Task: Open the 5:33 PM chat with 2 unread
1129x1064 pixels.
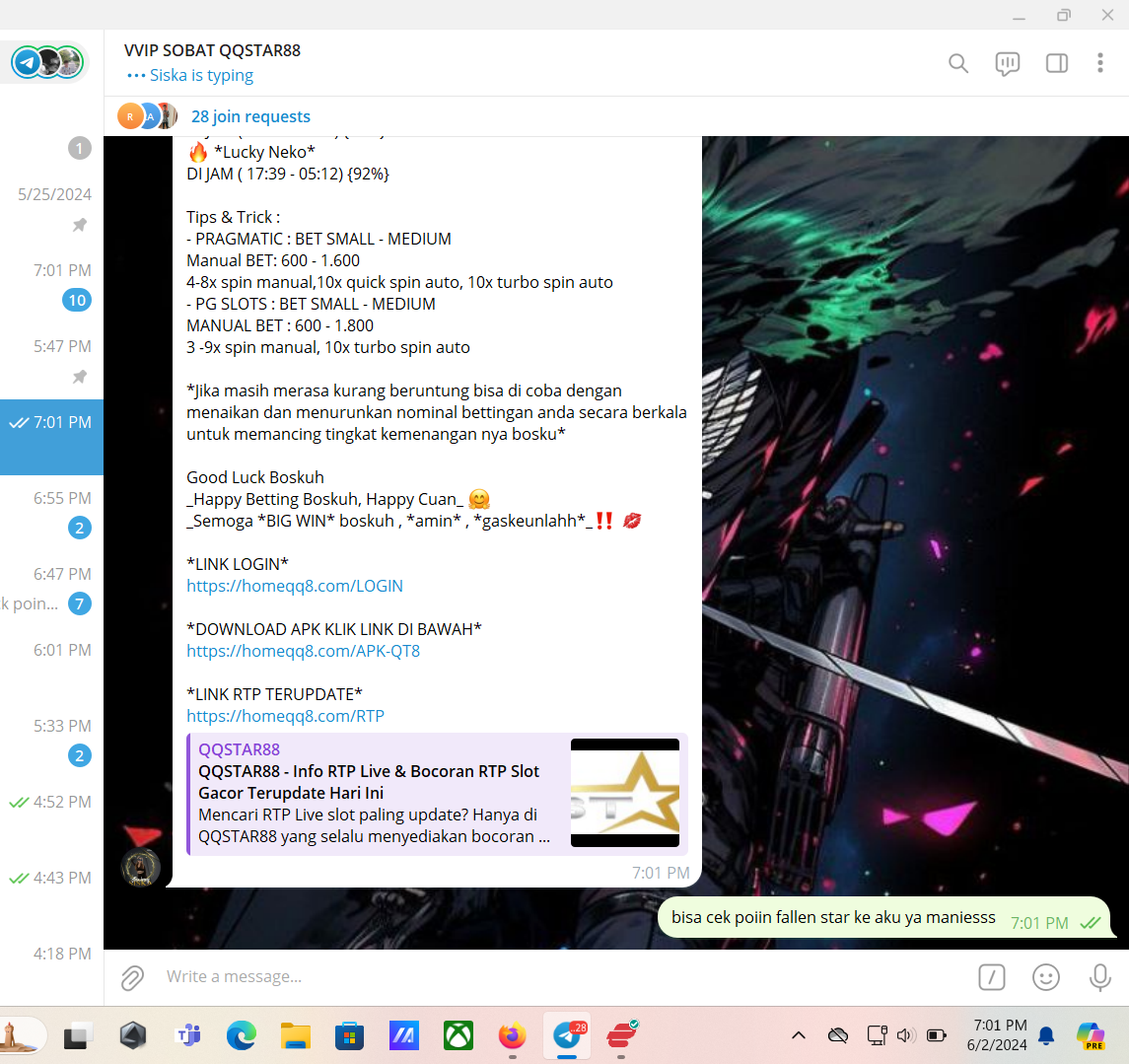Action: pos(52,741)
